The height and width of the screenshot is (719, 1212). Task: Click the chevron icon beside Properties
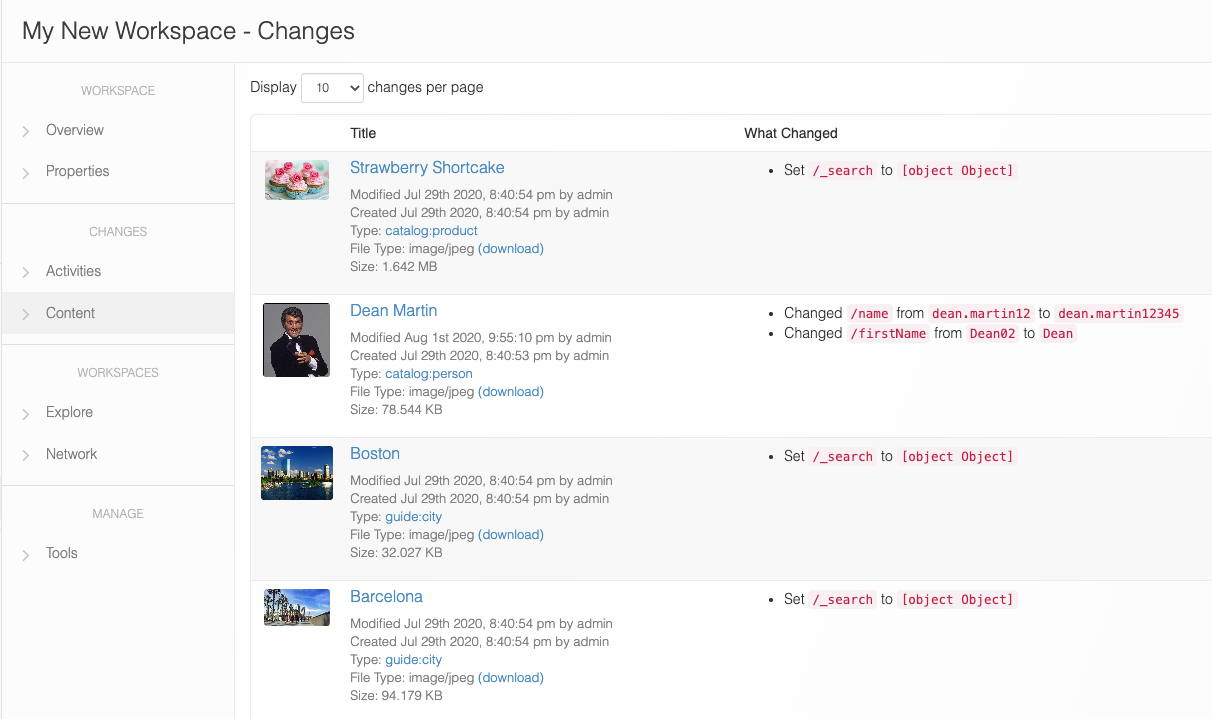tap(26, 172)
